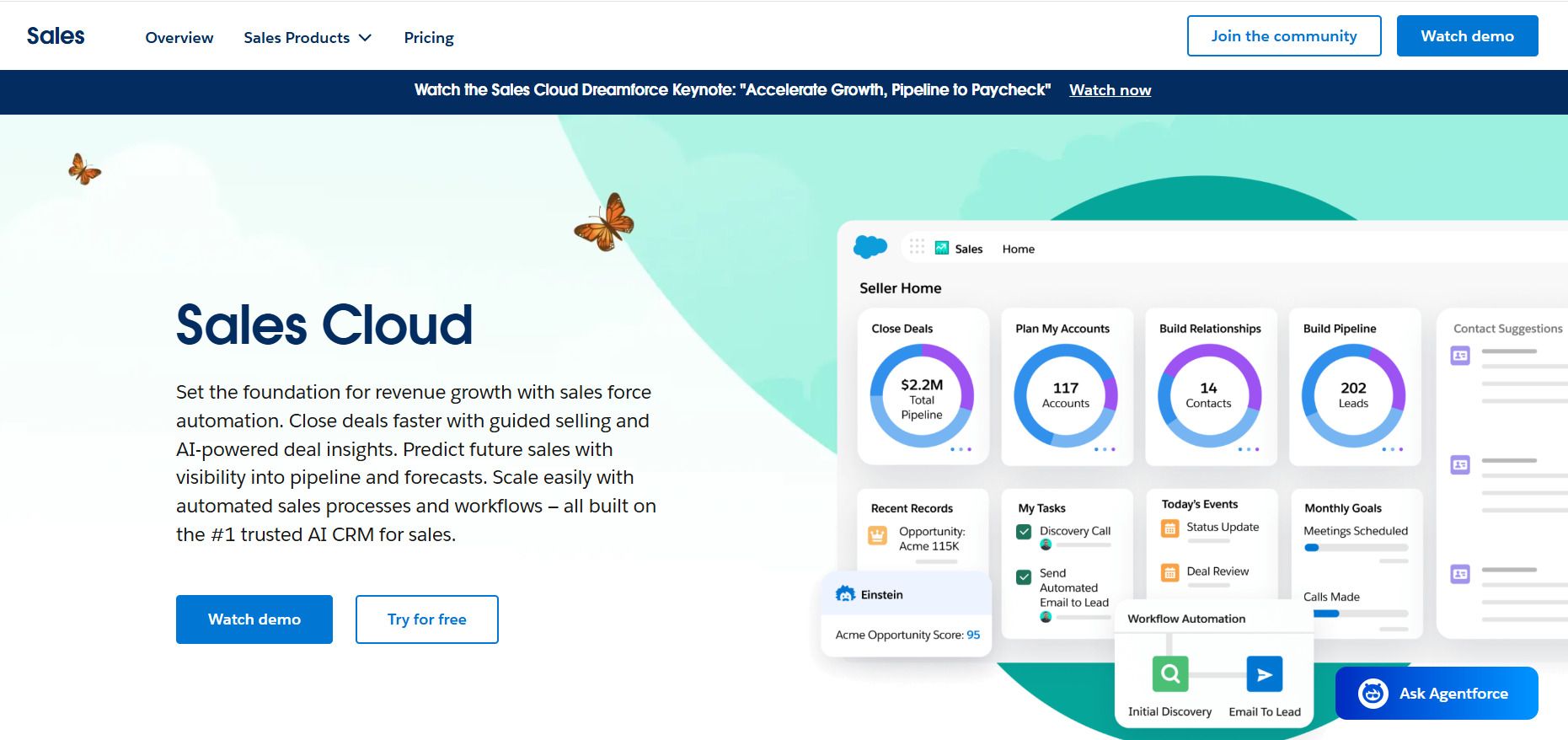Open the app launcher grid icon
This screenshot has height=740, width=1568.
[917, 247]
